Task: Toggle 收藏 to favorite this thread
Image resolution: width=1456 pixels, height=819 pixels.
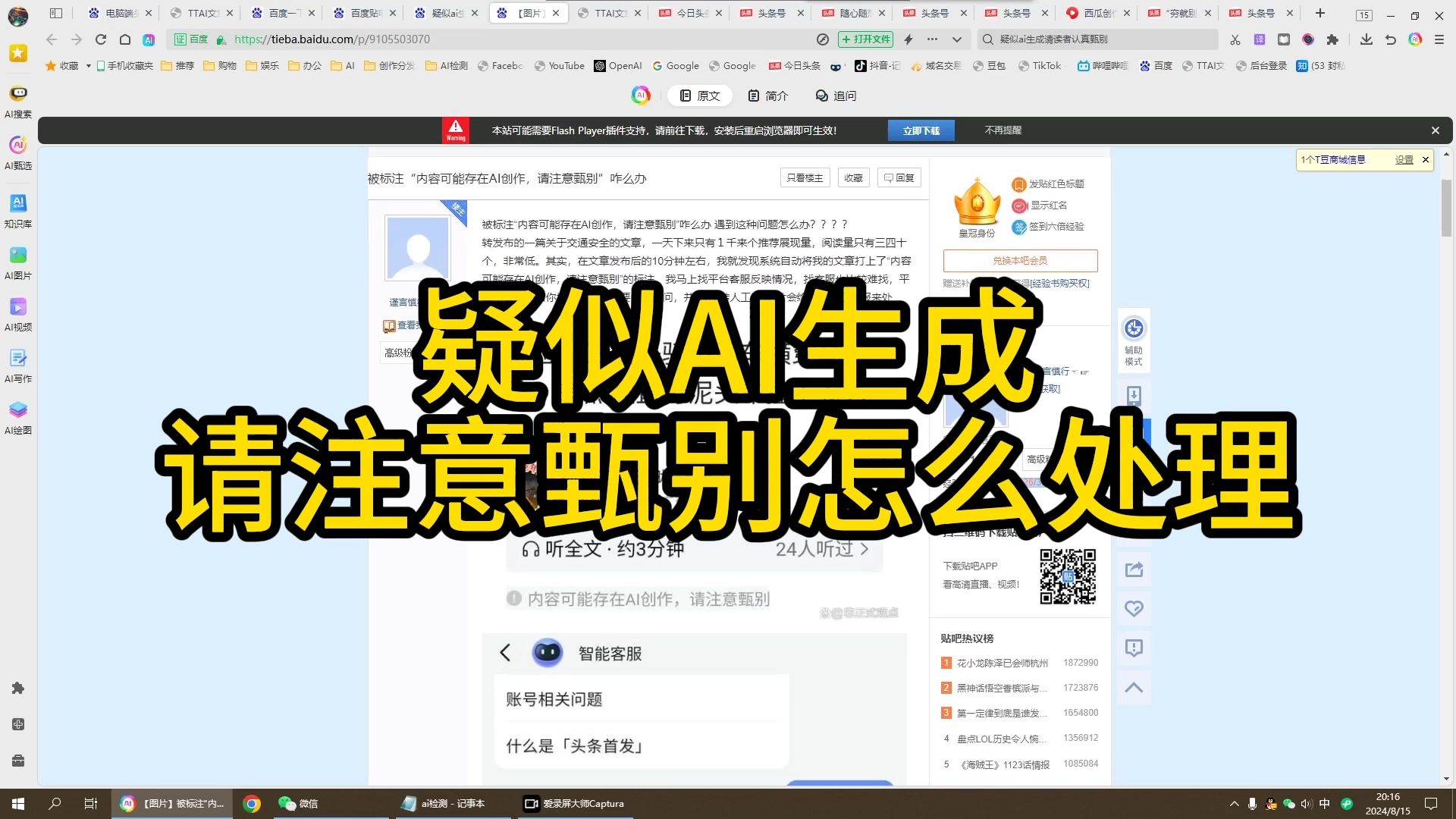Action: (852, 177)
